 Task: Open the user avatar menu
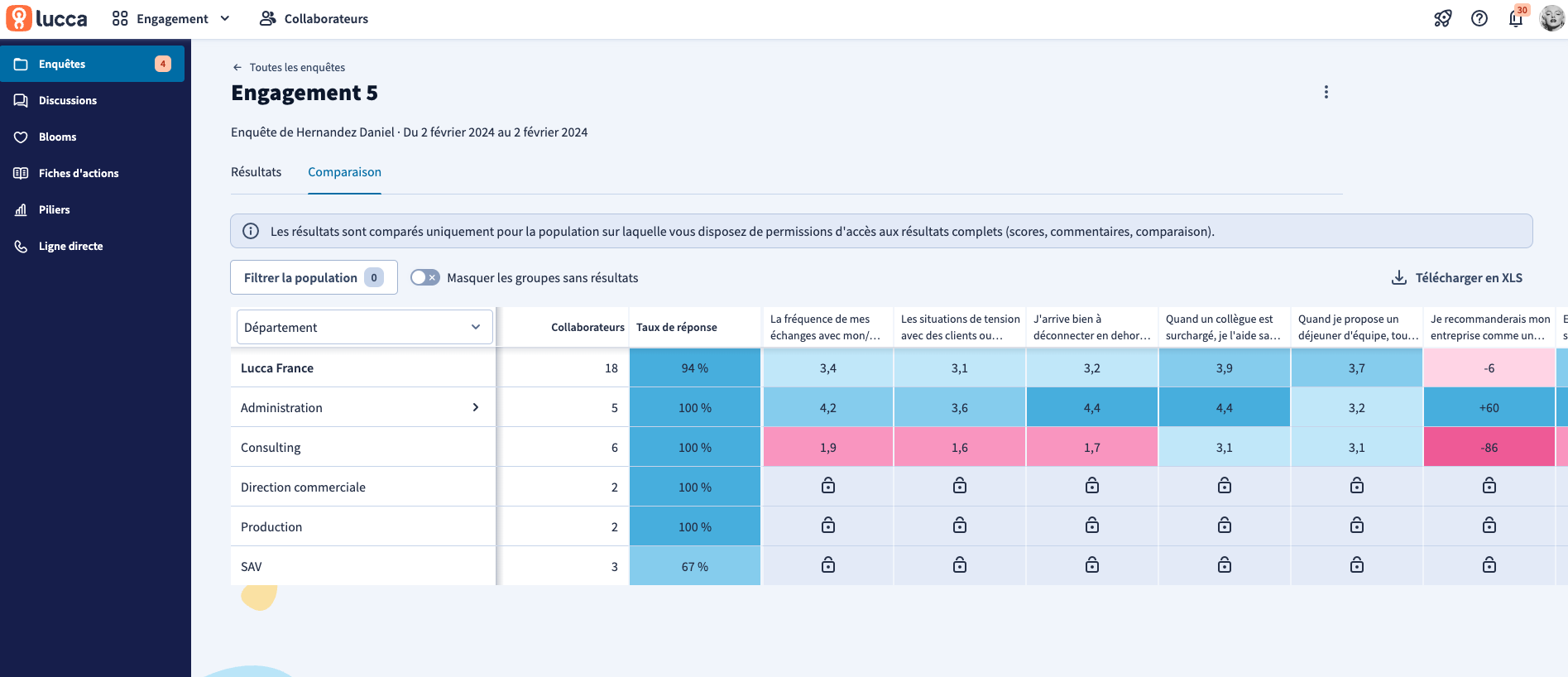click(1551, 18)
